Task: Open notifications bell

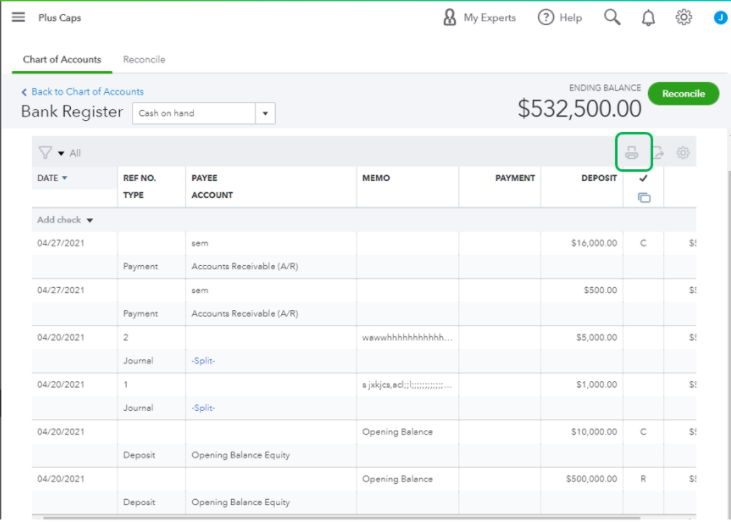Action: (648, 18)
